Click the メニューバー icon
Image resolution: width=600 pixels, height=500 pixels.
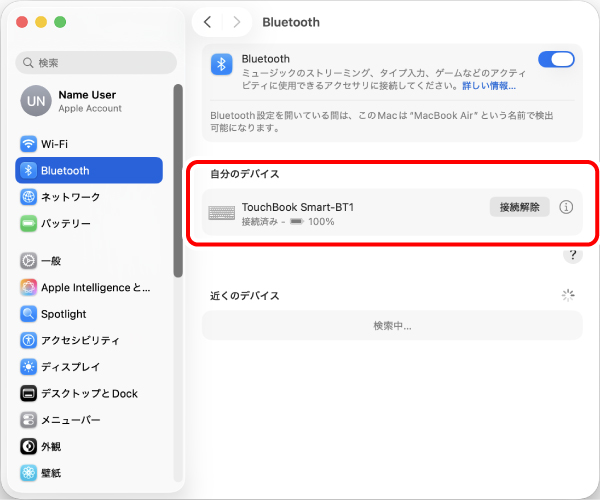[x=28, y=420]
